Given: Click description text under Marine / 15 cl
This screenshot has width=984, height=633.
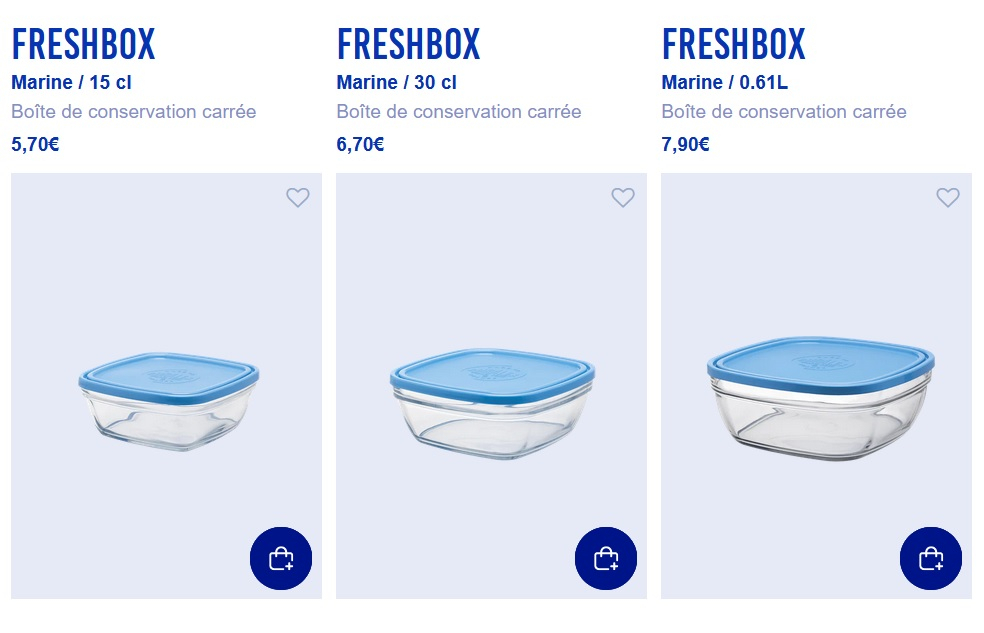Looking at the screenshot, I should (x=134, y=112).
